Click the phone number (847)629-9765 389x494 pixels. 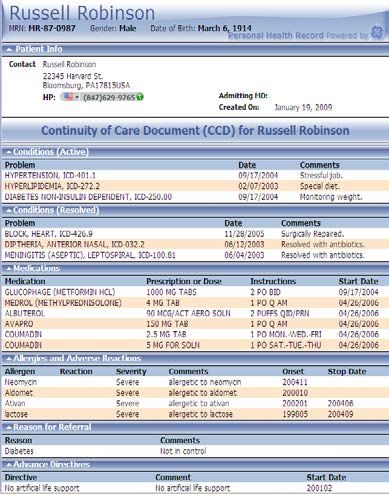(x=109, y=97)
